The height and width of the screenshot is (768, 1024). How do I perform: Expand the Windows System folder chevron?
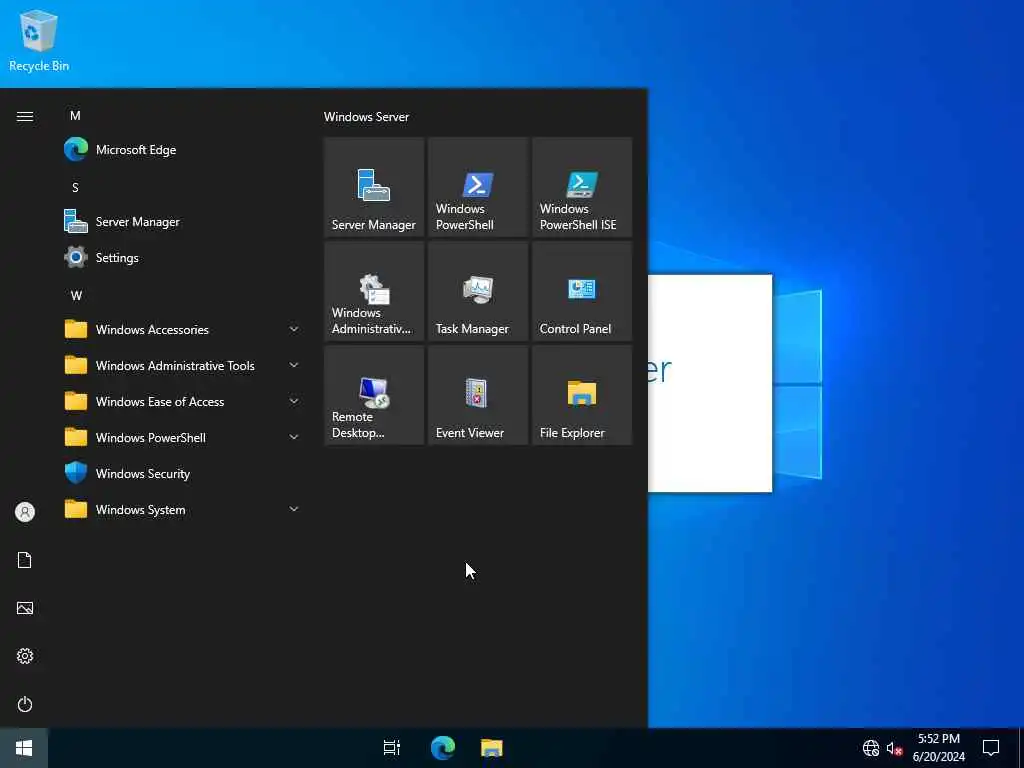(x=294, y=509)
